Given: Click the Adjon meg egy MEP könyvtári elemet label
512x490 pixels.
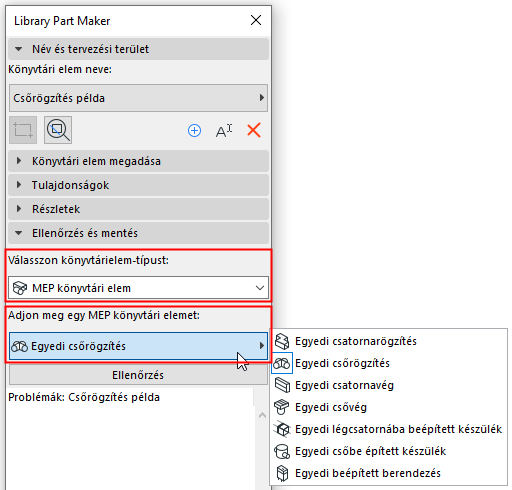Looking at the screenshot, I should (104, 315).
